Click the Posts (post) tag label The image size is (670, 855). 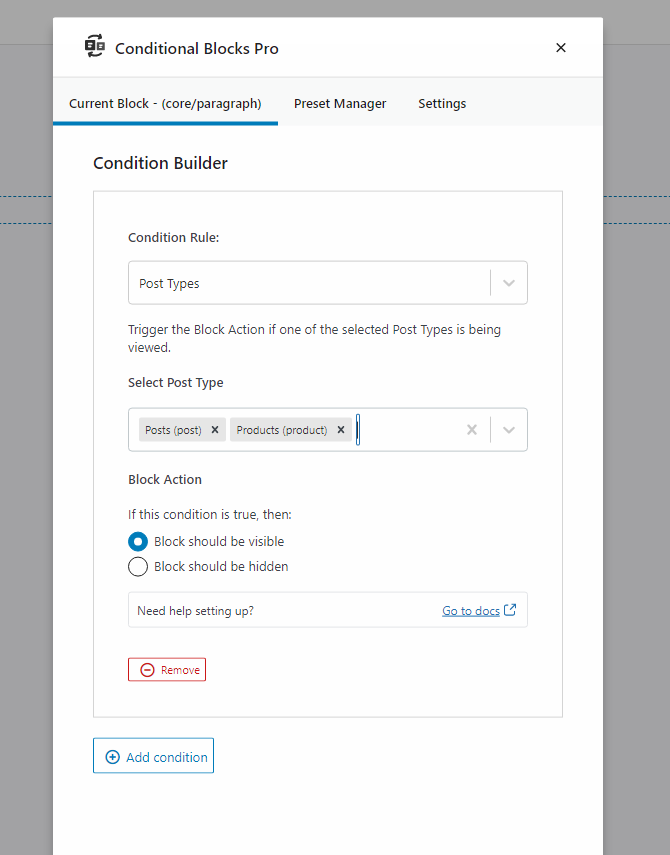pos(173,430)
